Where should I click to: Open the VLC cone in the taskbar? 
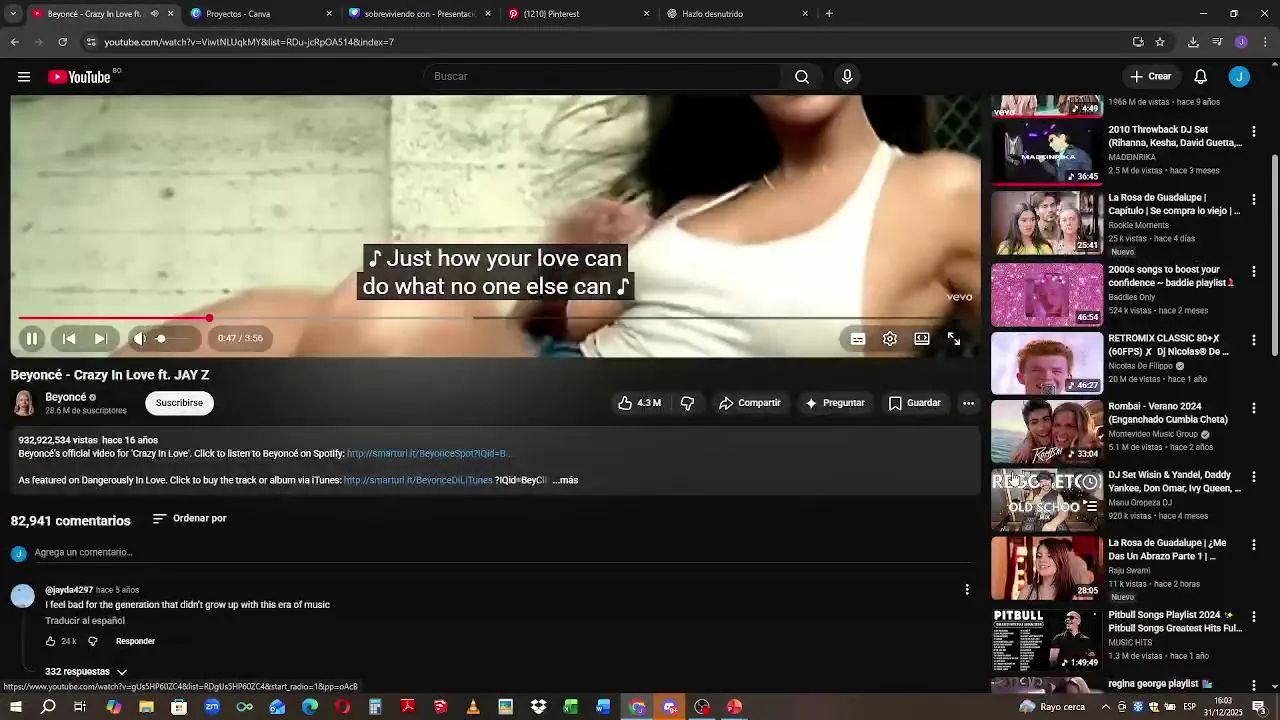(473, 707)
